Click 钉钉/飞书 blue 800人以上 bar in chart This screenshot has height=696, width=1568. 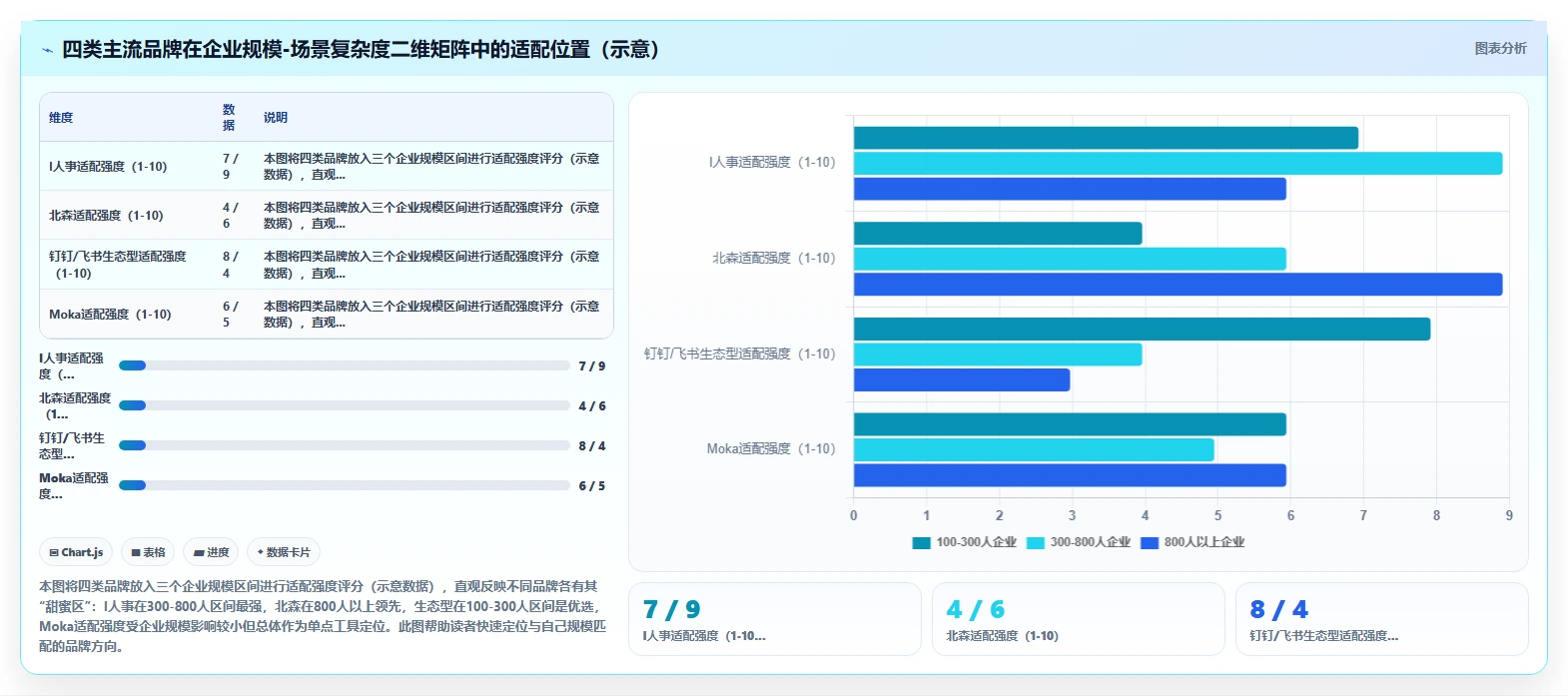tap(962, 379)
